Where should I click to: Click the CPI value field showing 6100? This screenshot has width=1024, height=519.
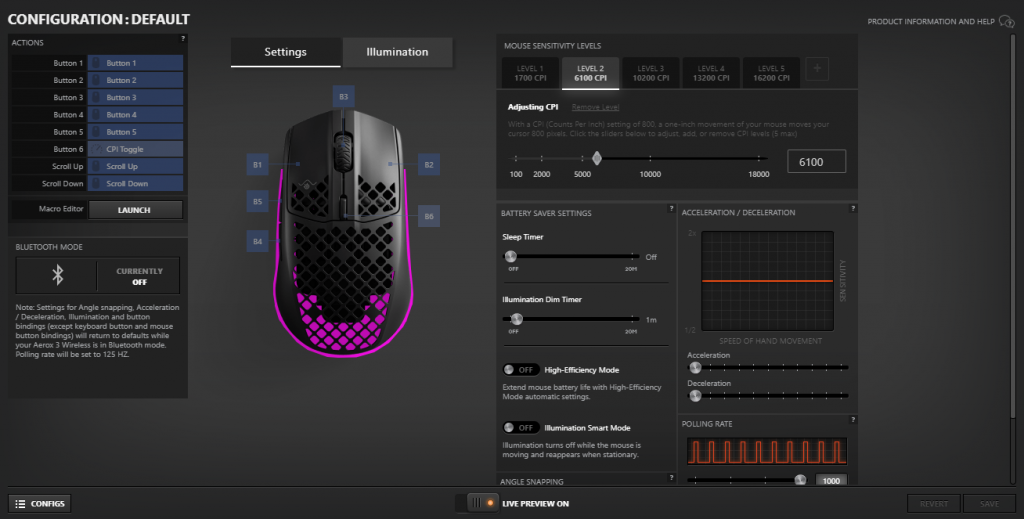pos(816,162)
